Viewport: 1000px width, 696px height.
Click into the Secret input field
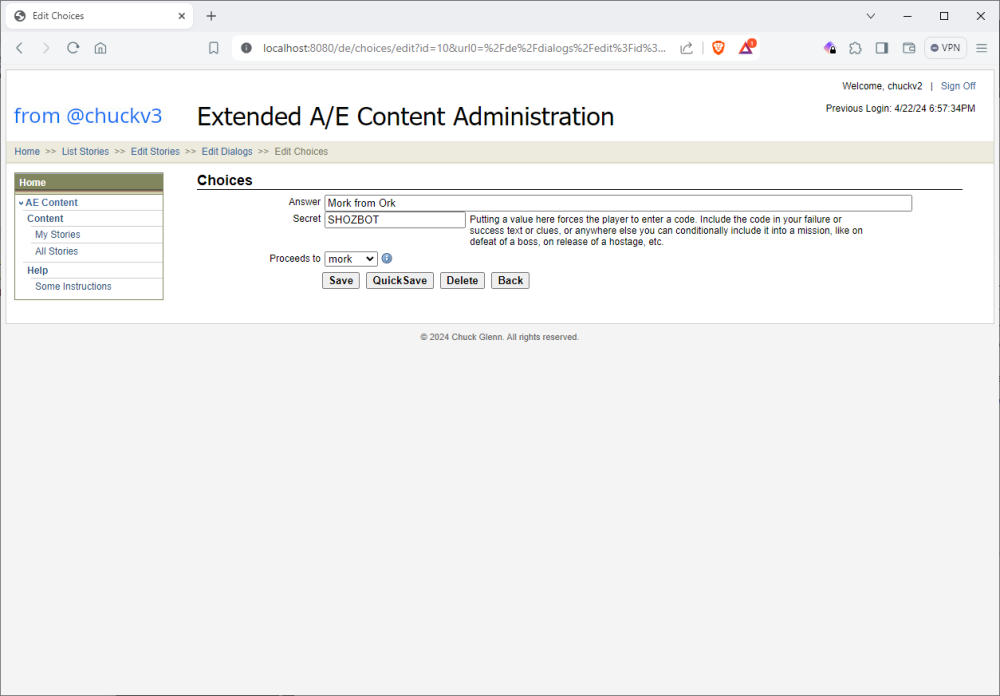click(x=395, y=220)
